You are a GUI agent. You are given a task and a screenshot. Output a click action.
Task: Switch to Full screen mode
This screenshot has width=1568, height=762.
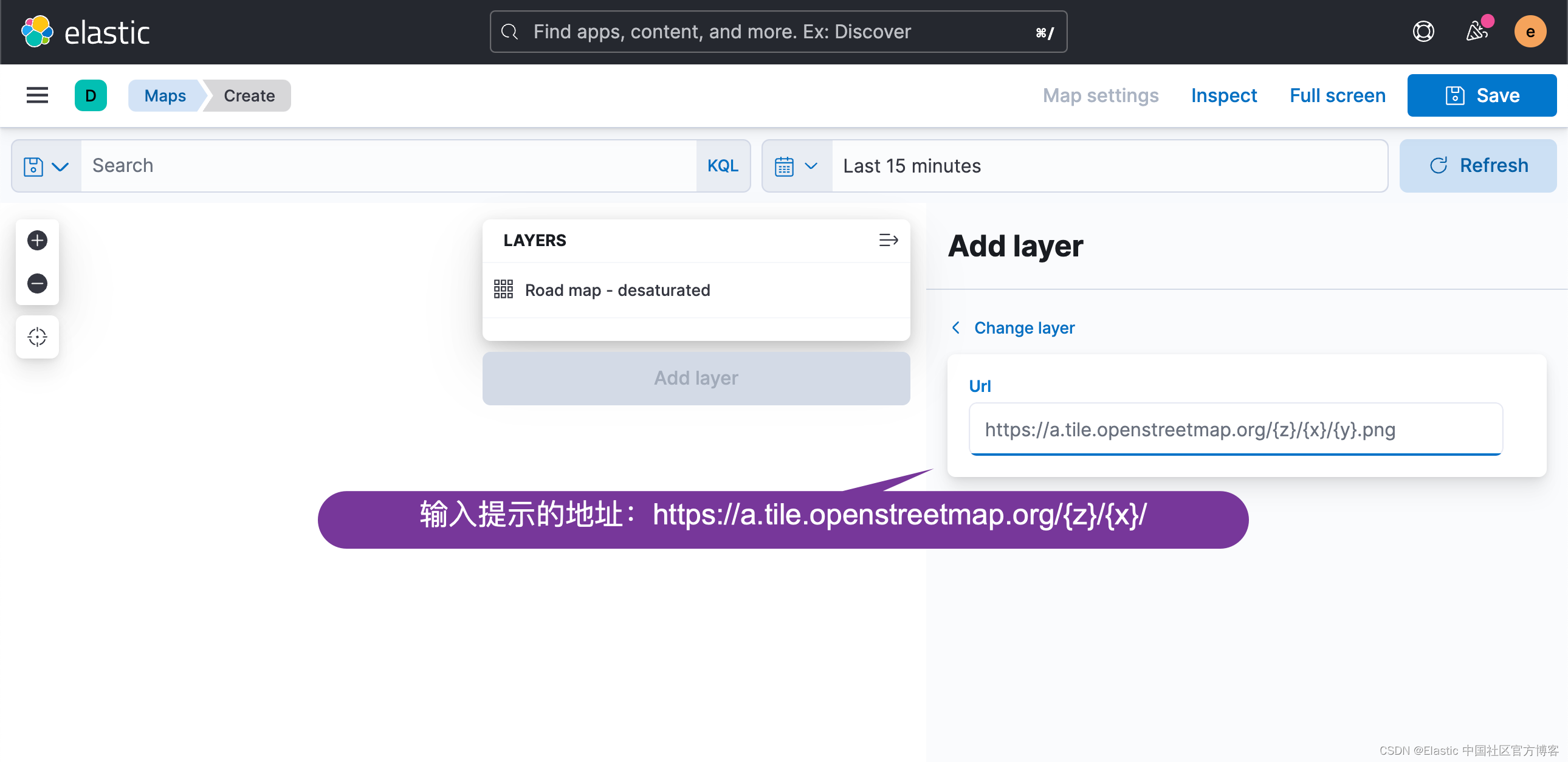(1336, 95)
